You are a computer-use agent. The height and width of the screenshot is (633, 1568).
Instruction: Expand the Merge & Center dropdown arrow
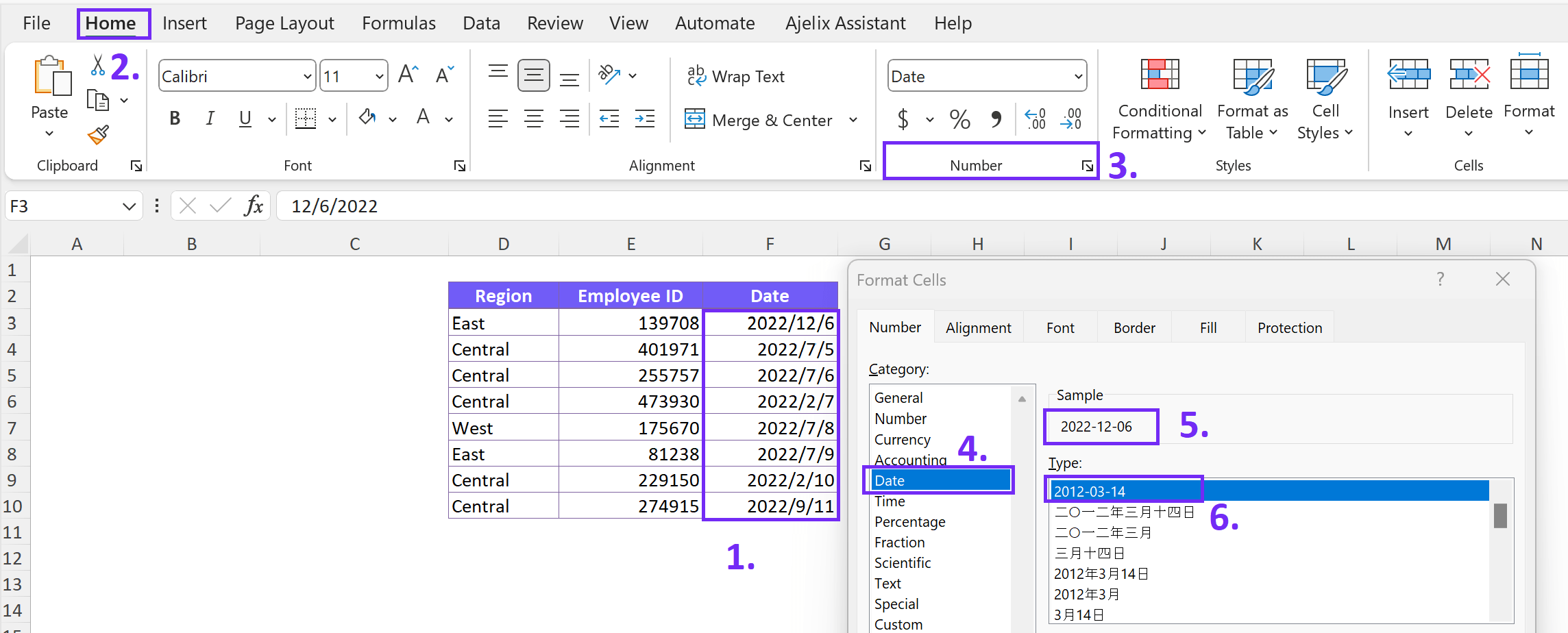point(853,120)
